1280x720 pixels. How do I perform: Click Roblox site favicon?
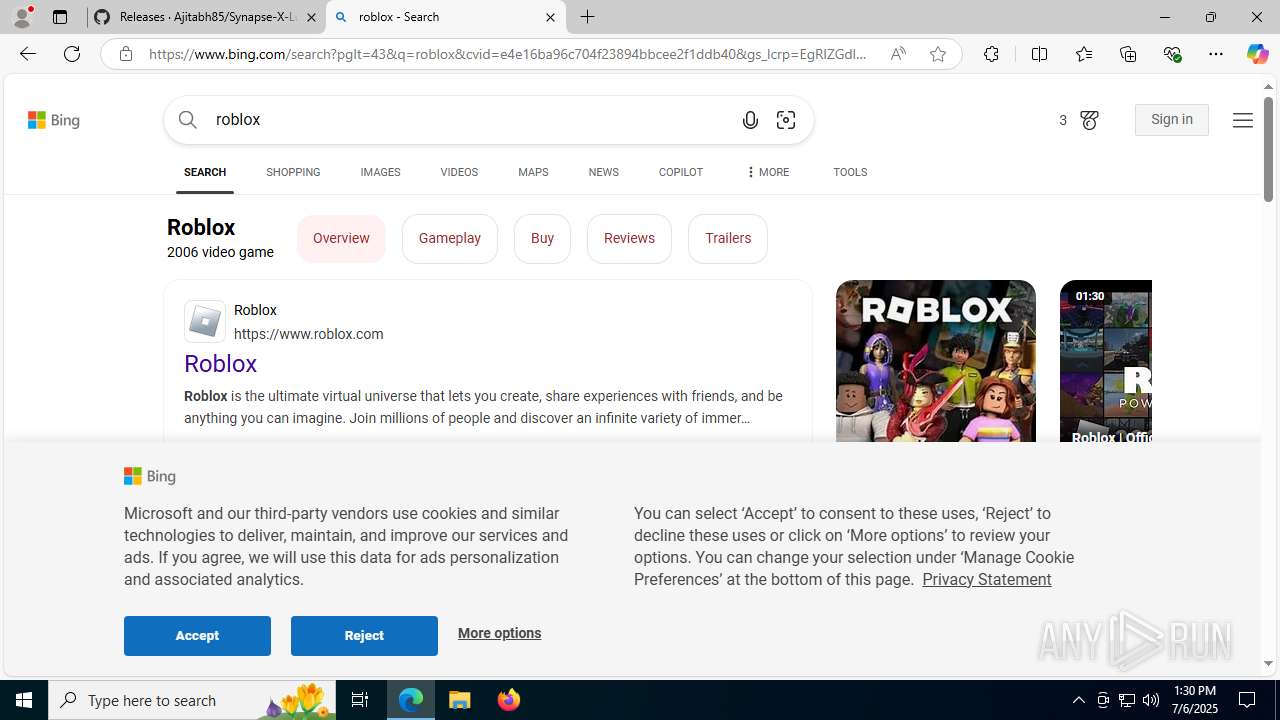pos(205,321)
